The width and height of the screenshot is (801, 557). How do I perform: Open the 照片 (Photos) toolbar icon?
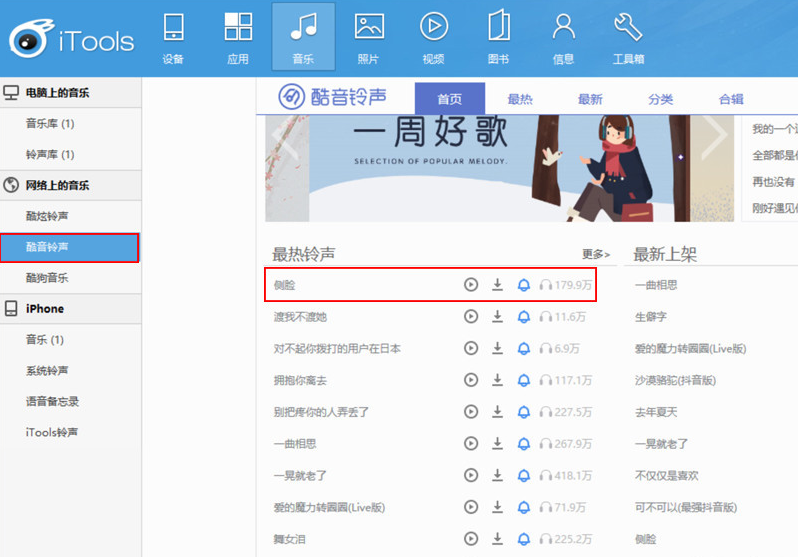pyautogui.click(x=369, y=37)
